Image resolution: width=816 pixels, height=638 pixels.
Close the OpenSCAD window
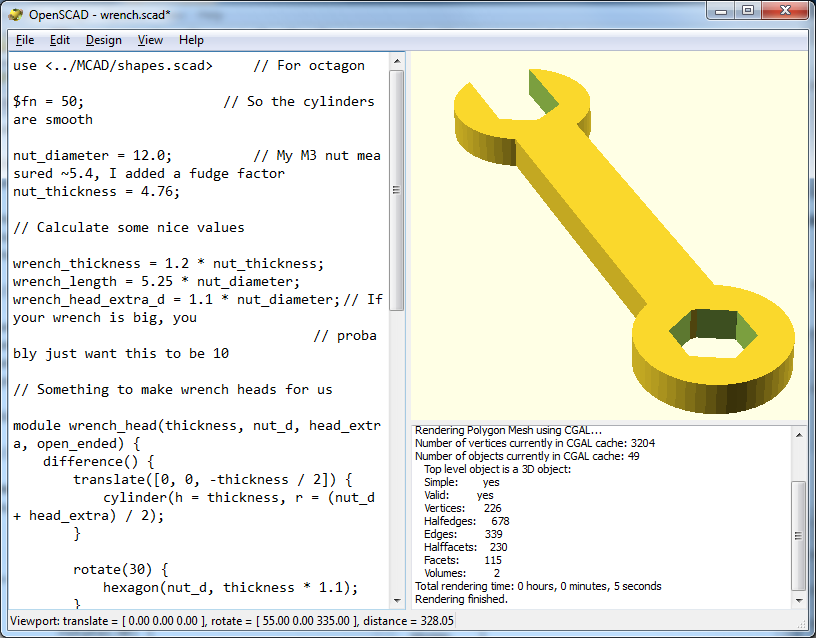click(786, 10)
